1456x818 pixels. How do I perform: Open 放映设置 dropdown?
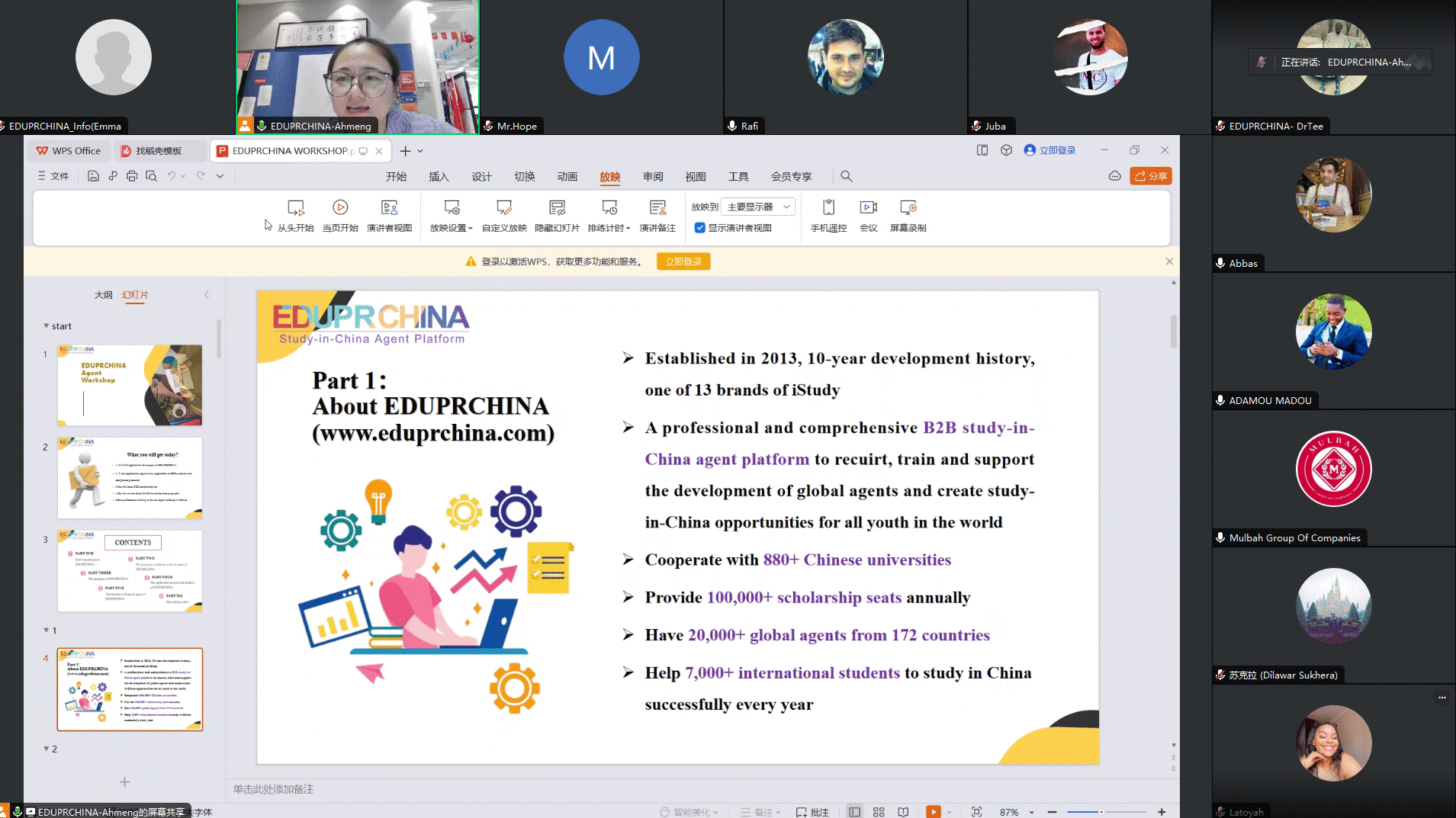[x=452, y=228]
